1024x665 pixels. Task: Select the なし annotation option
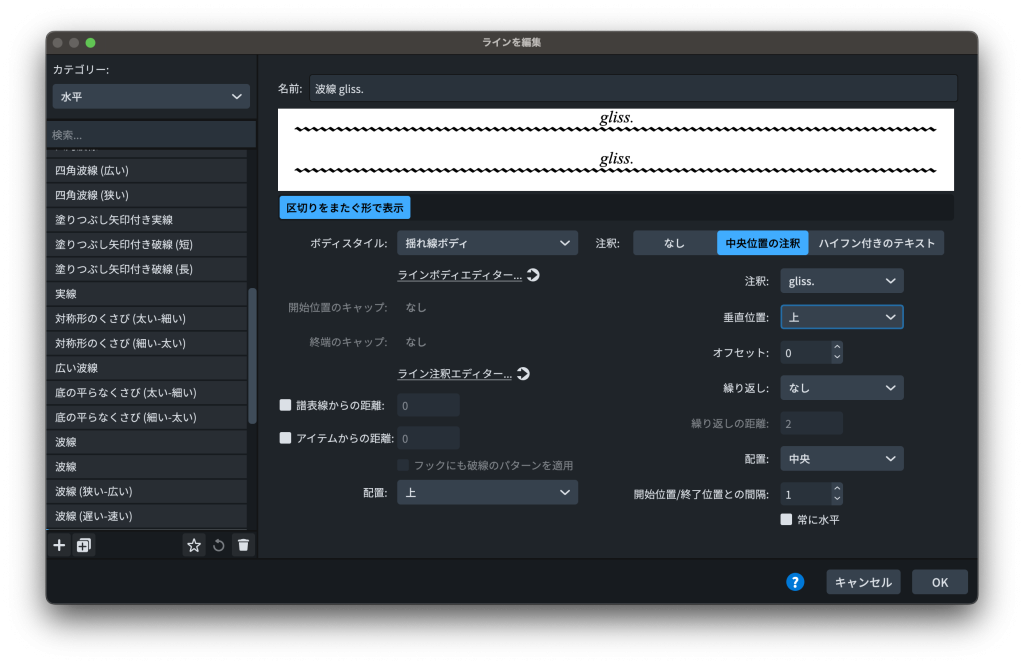tap(674, 243)
